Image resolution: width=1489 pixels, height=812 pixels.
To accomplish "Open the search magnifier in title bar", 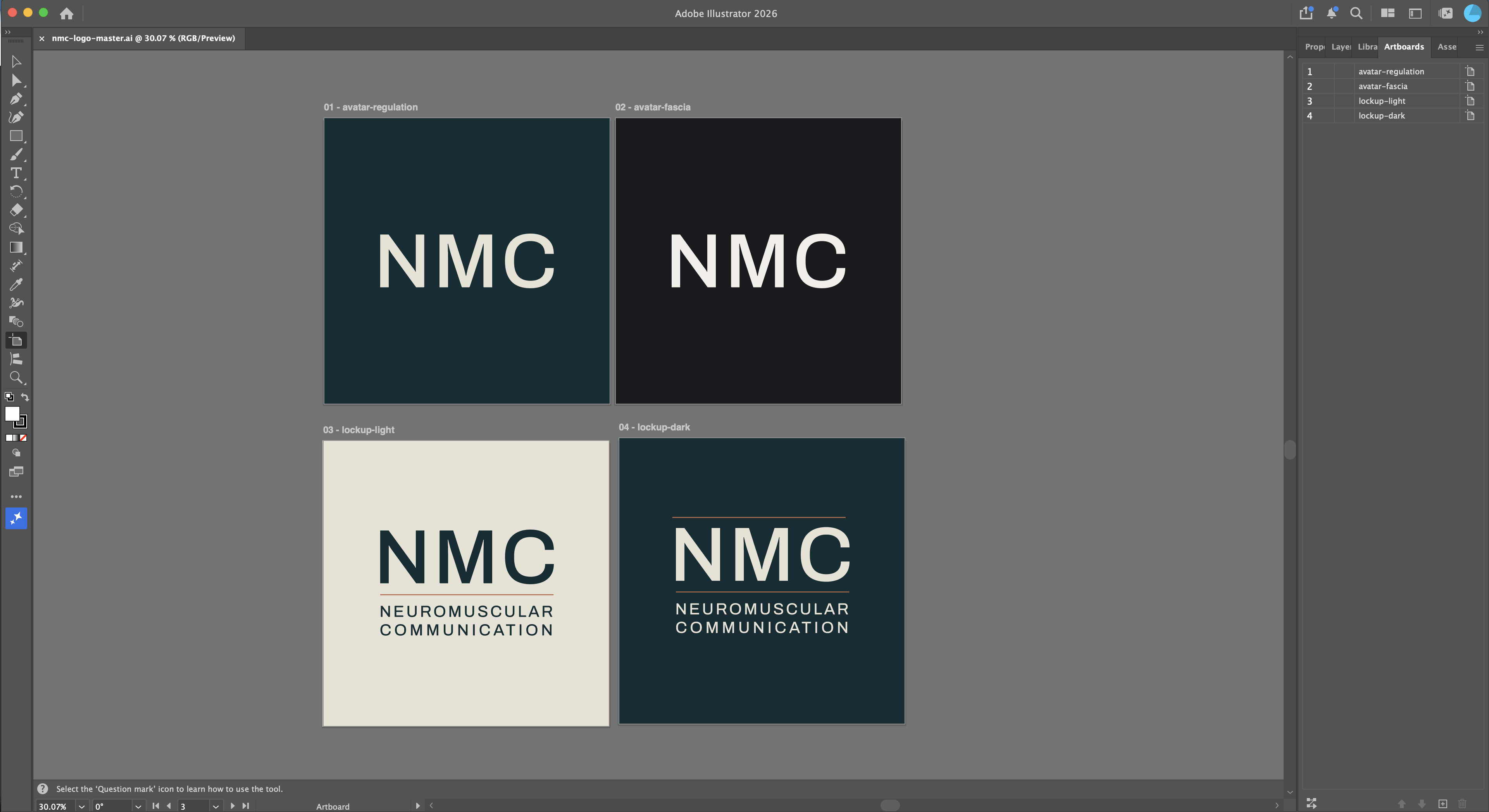I will tap(1356, 13).
